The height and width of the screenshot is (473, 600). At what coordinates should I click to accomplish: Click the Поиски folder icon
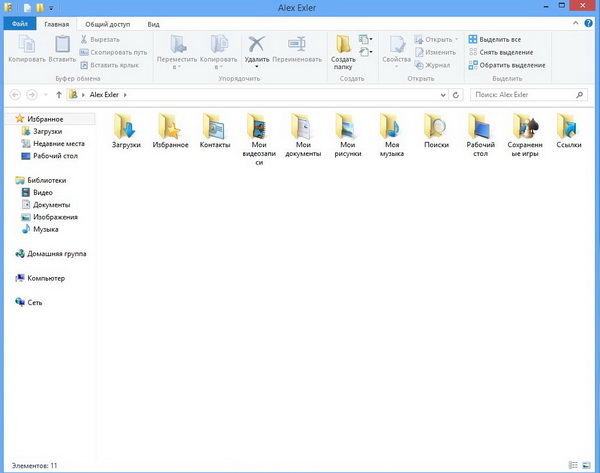click(436, 126)
